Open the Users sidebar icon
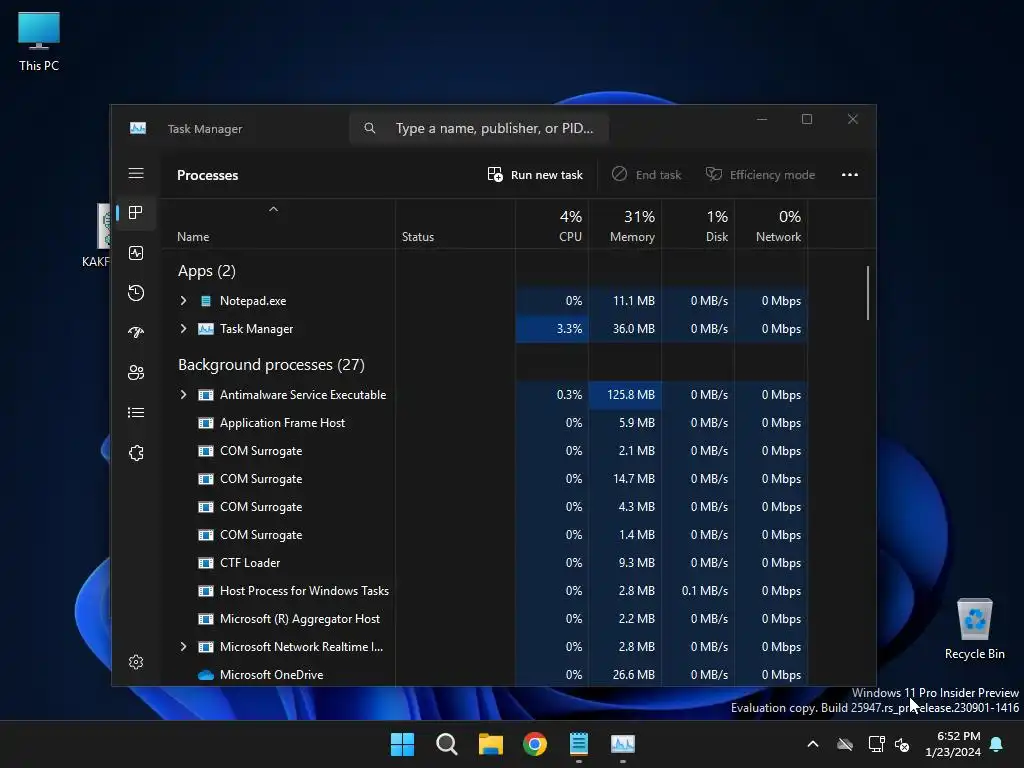 tap(136, 372)
